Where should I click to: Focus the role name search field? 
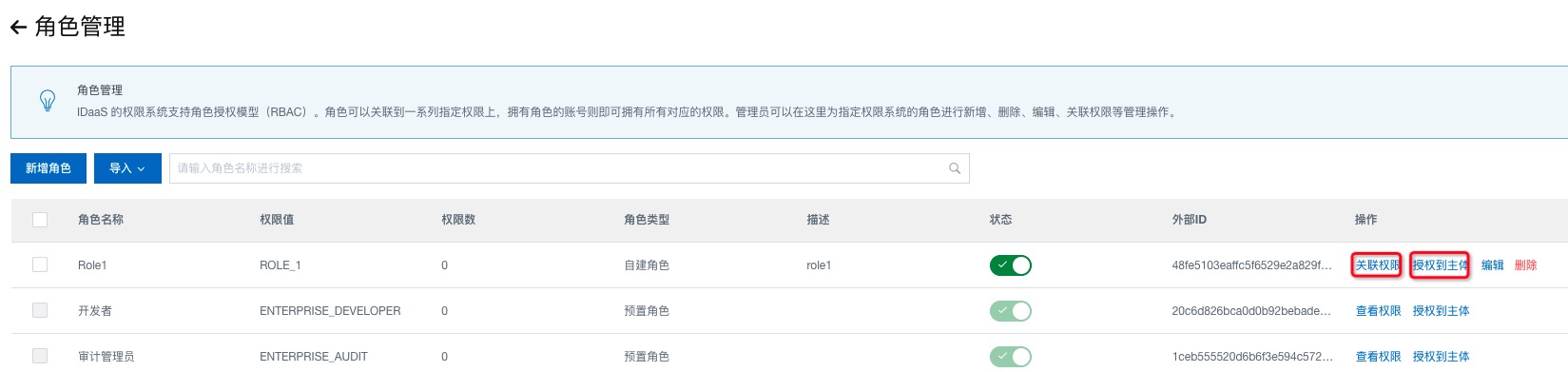click(569, 168)
